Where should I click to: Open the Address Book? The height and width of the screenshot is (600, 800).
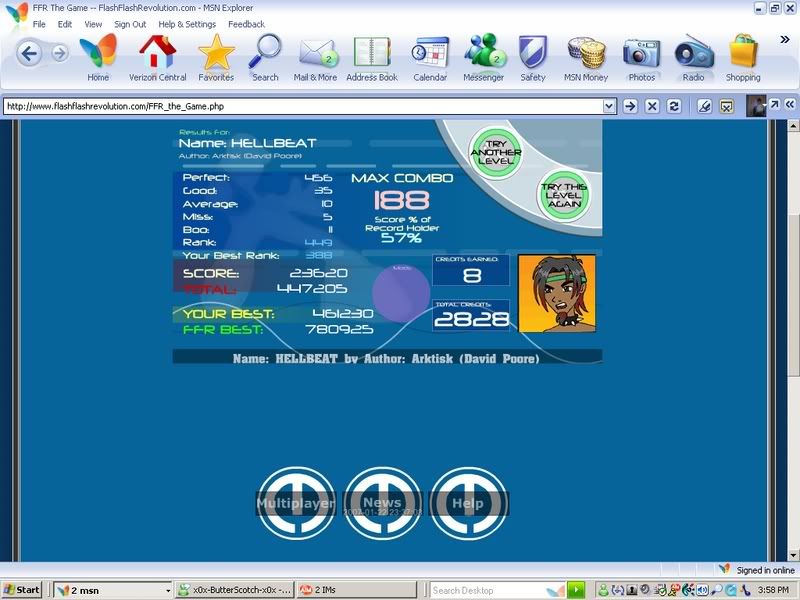[x=371, y=54]
